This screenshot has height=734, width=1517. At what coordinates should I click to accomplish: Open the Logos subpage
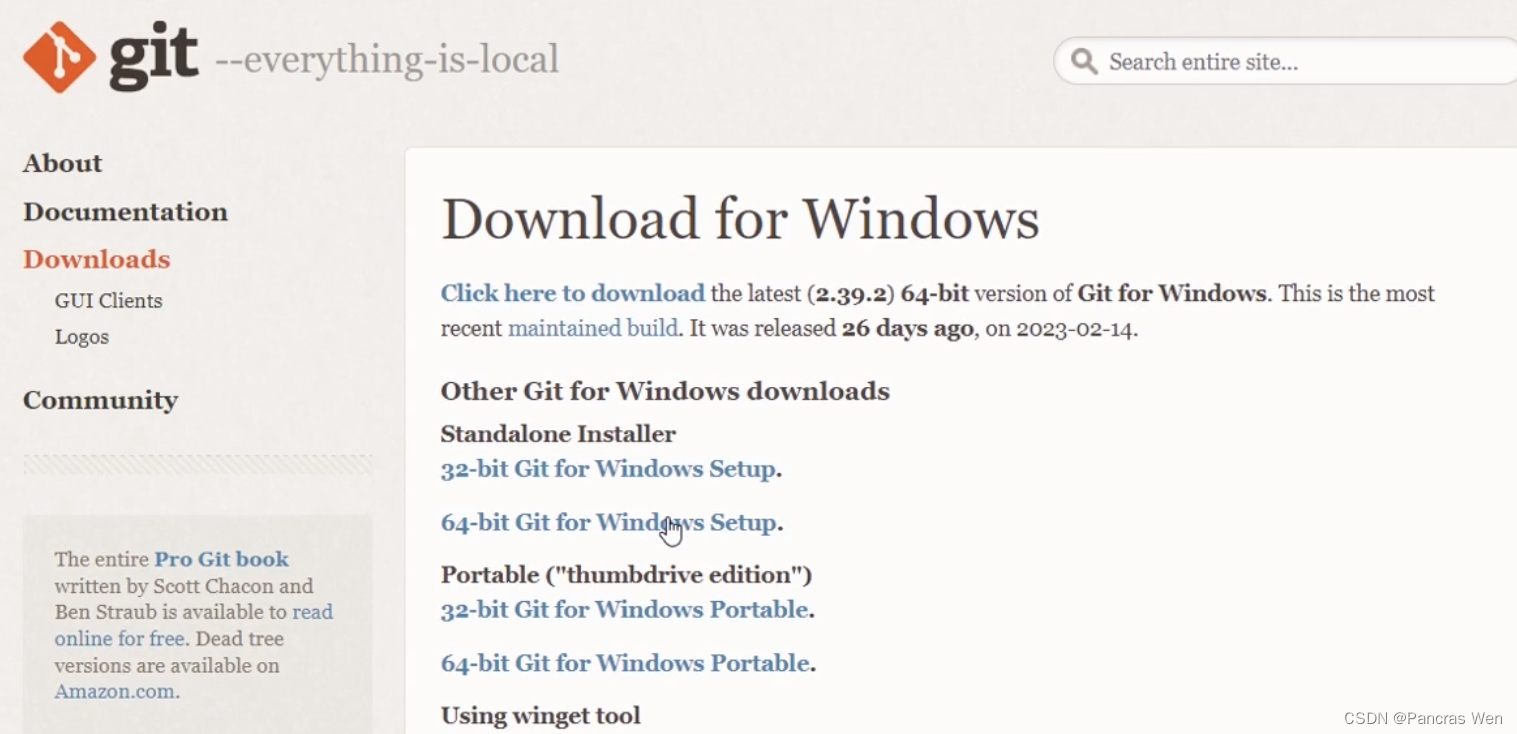(x=82, y=337)
